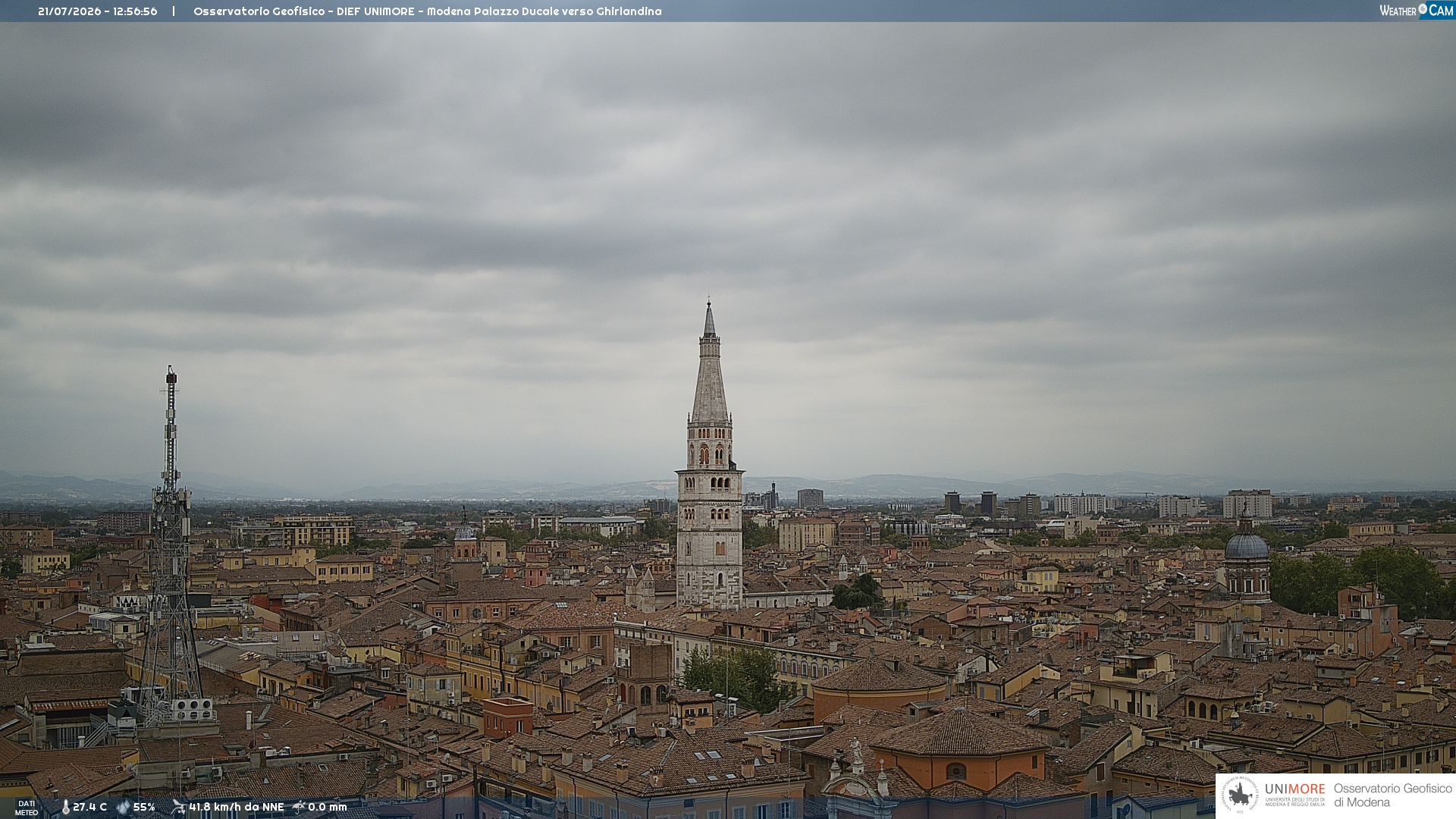The height and width of the screenshot is (819, 1456).
Task: Click the humidity water droplets icon
Action: 123,808
